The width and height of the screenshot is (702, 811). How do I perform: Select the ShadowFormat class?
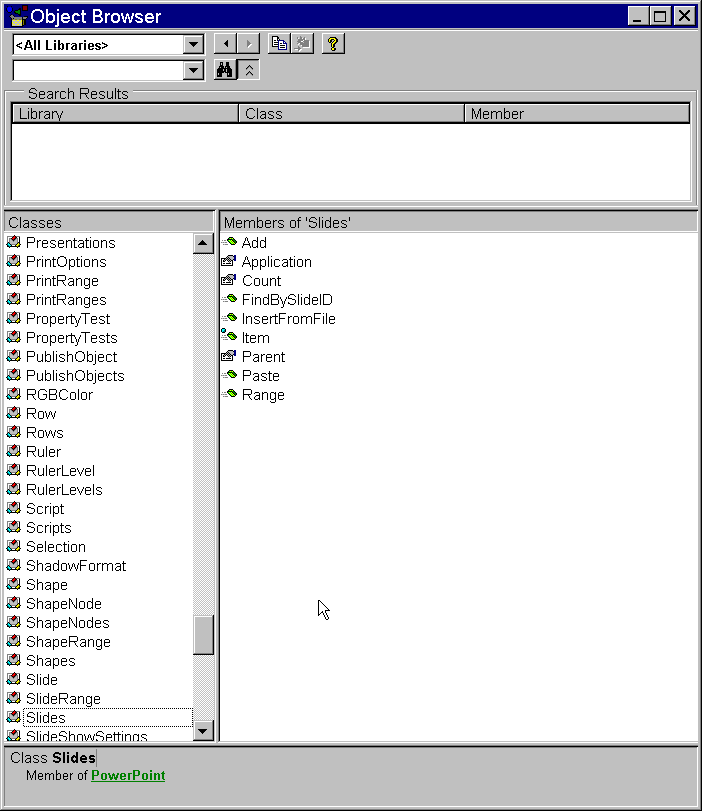76,566
